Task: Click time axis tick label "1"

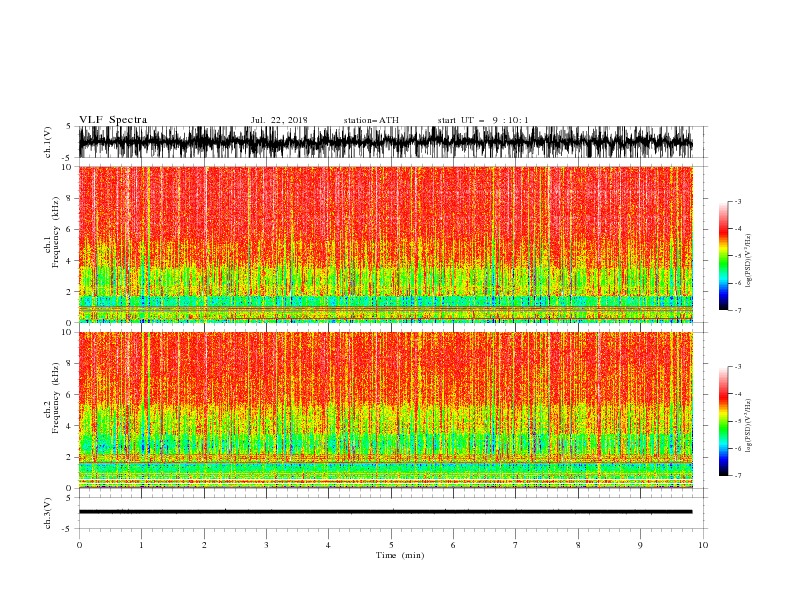Action: pos(141,545)
